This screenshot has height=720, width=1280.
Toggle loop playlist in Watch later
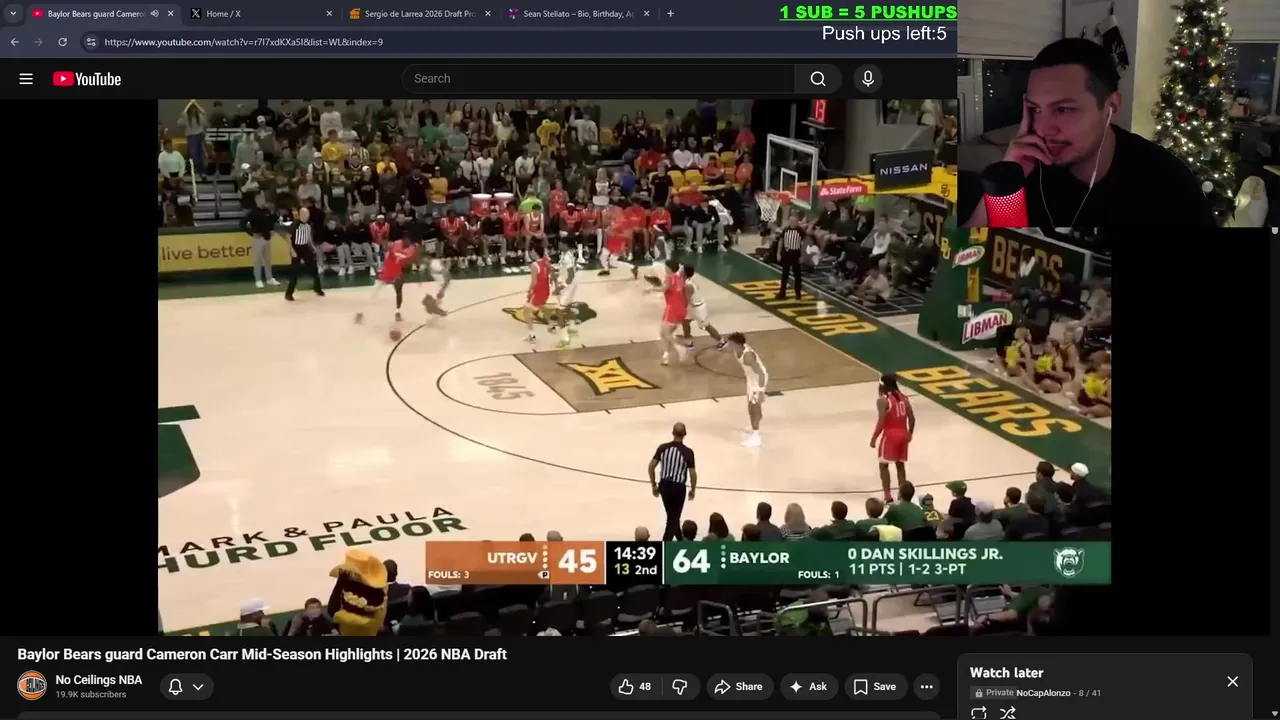979,713
